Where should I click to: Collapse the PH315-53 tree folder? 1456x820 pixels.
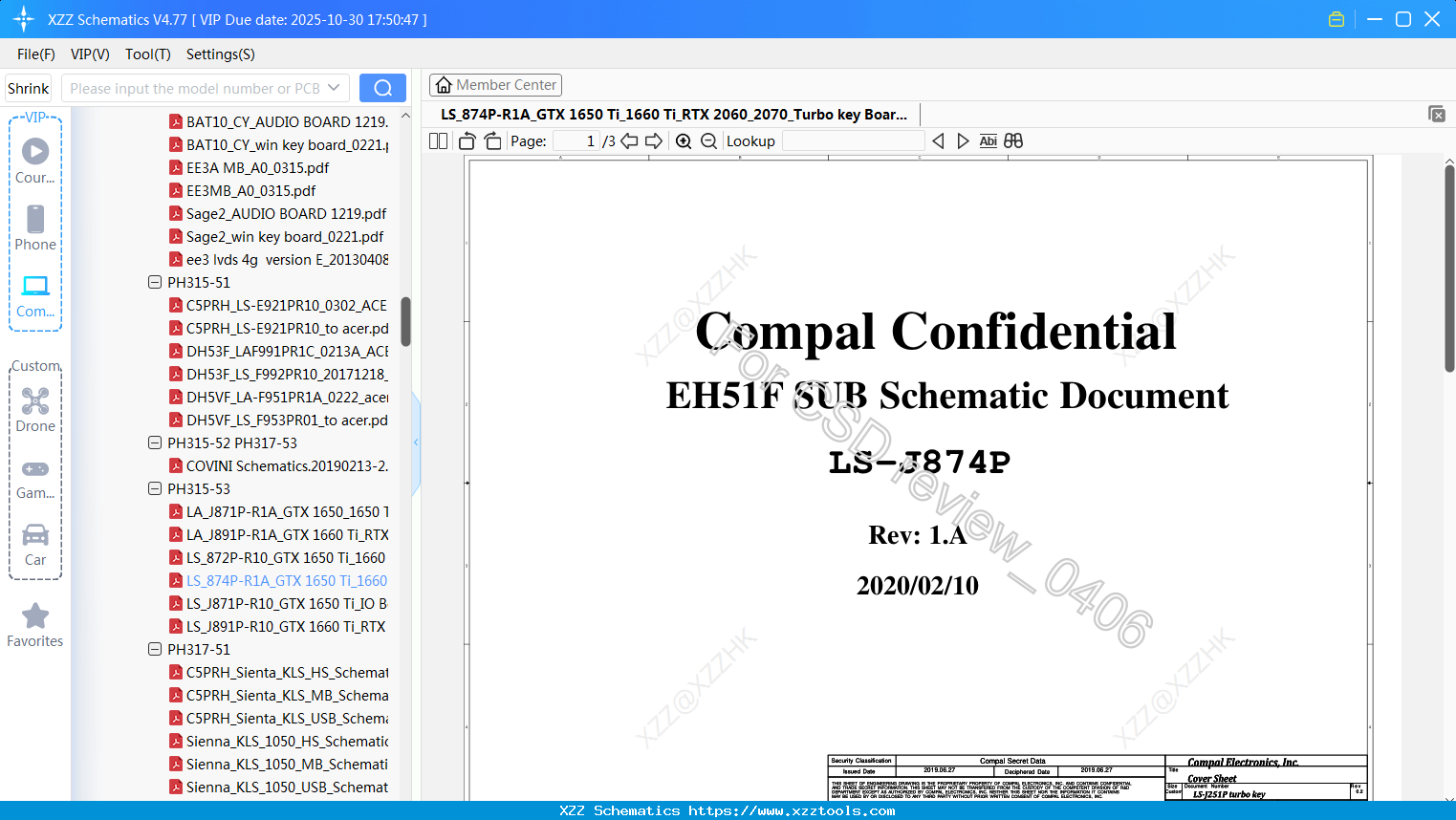point(155,489)
